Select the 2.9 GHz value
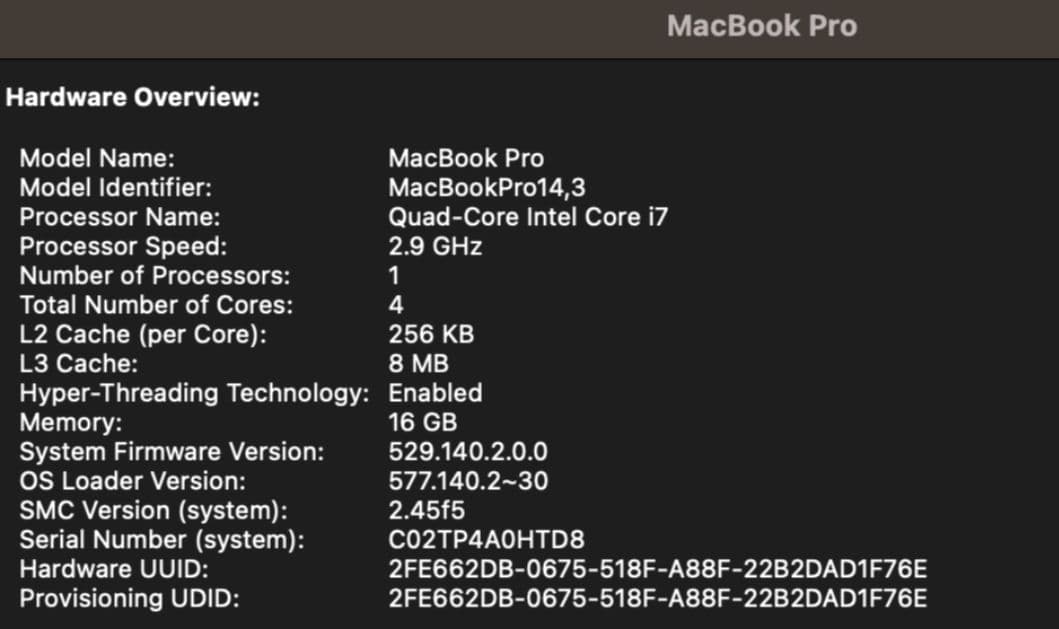1059x629 pixels. click(435, 246)
